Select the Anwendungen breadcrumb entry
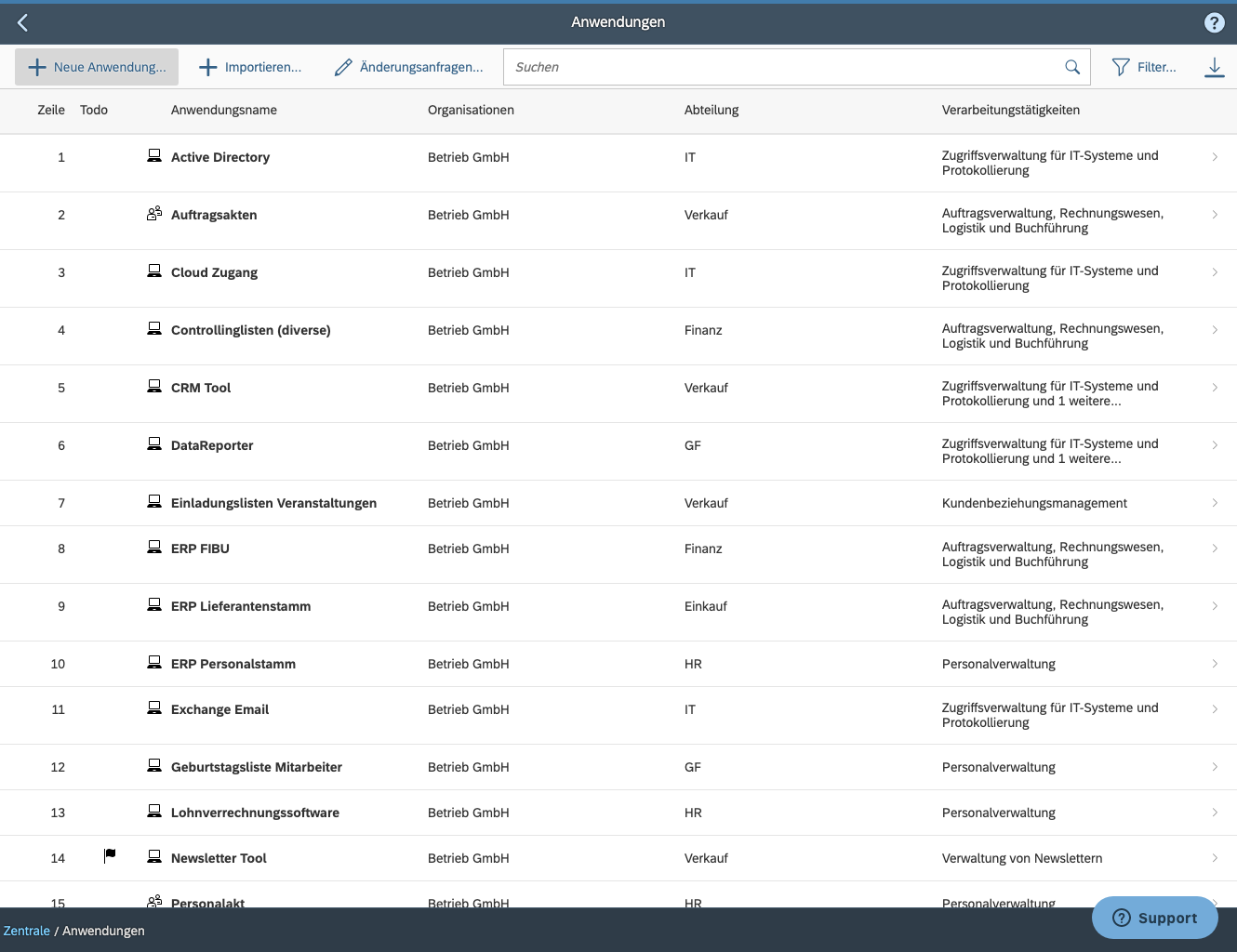Viewport: 1237px width, 952px height. point(103,930)
